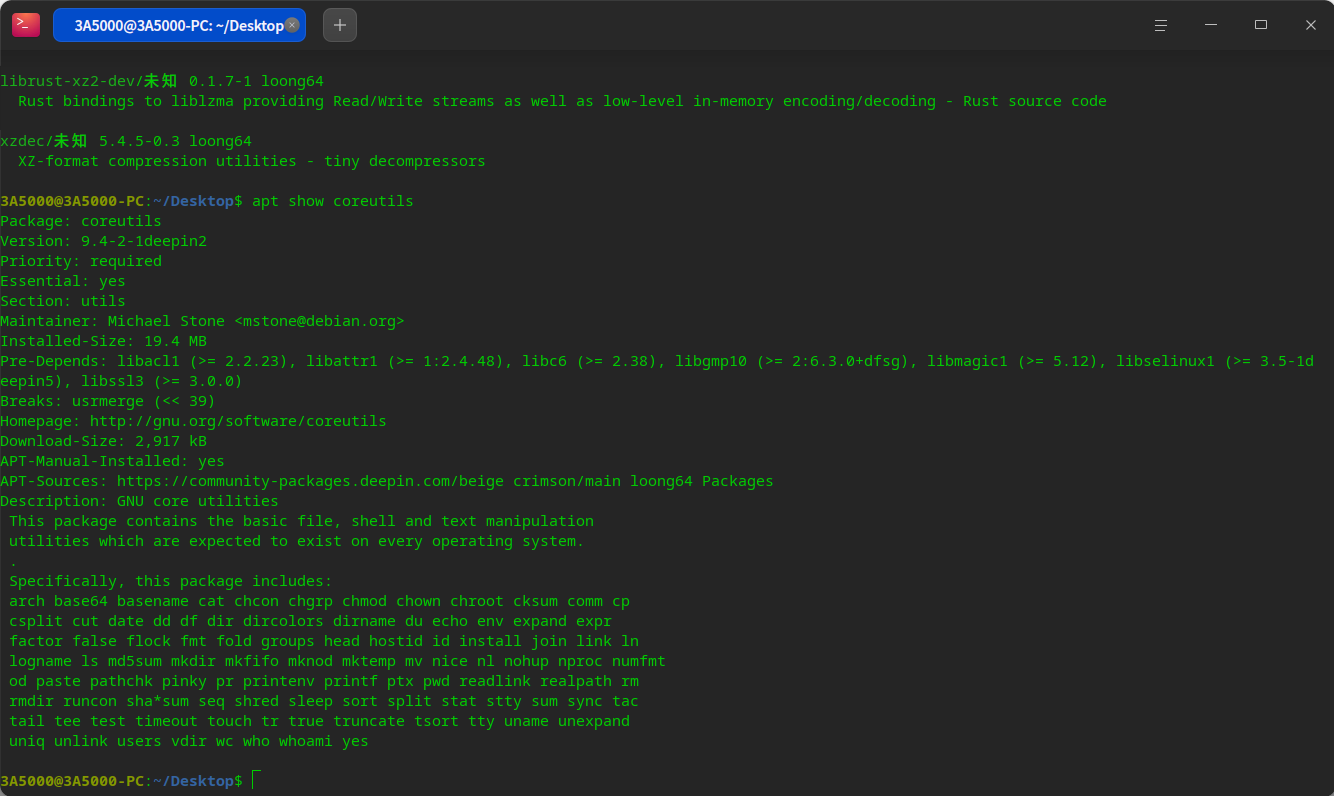Screen dimensions: 1334x796
Task: Minimize the terminal window
Action: [1211, 25]
